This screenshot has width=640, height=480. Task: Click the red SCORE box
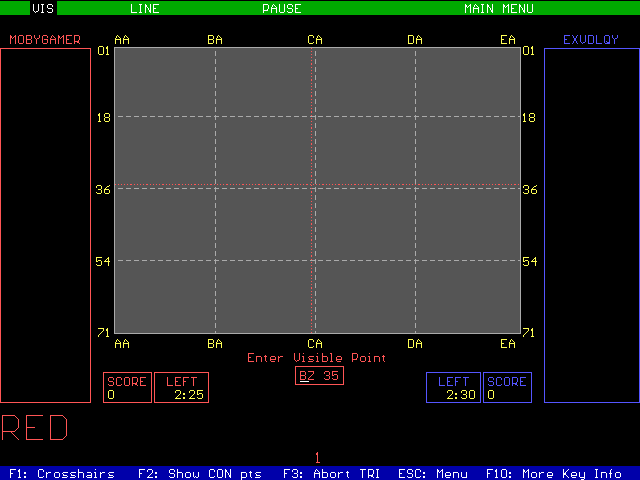click(x=127, y=387)
